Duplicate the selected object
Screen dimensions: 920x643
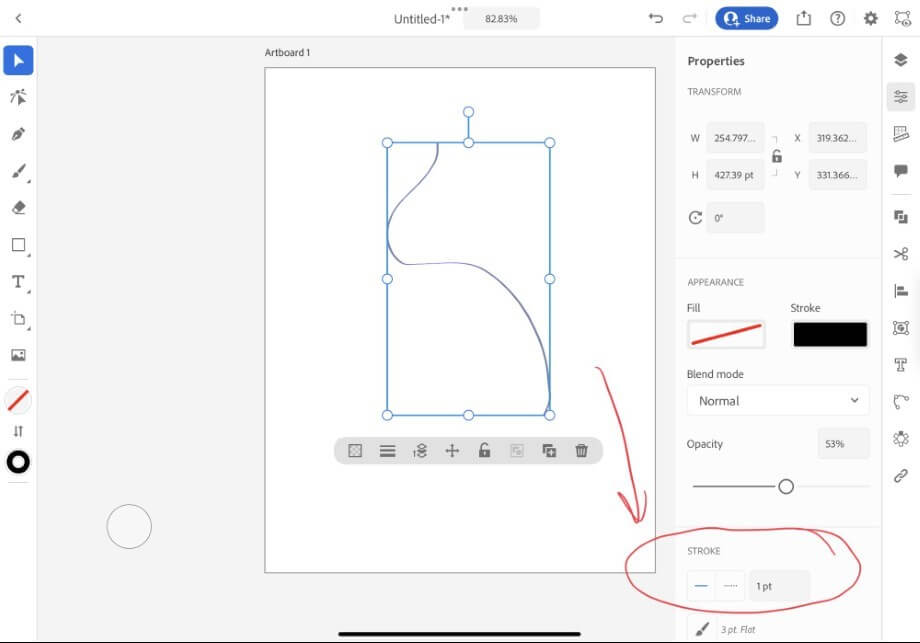[x=549, y=451]
